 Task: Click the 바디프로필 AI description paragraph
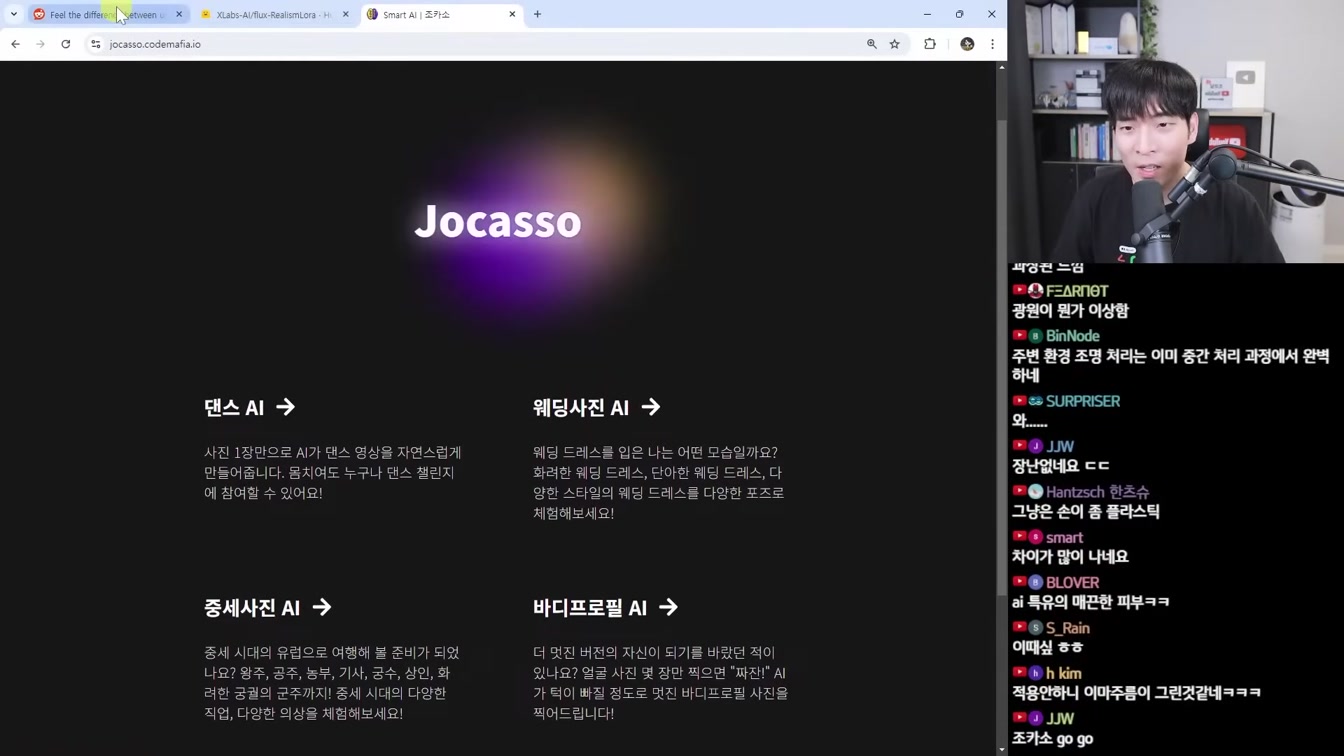[661, 683]
